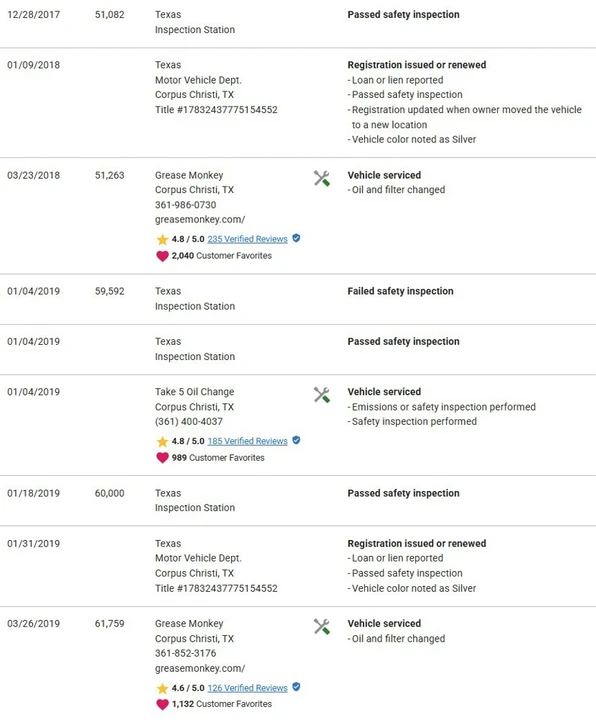
Task: Open the 126 Verified Reviews link
Action: coord(247,688)
